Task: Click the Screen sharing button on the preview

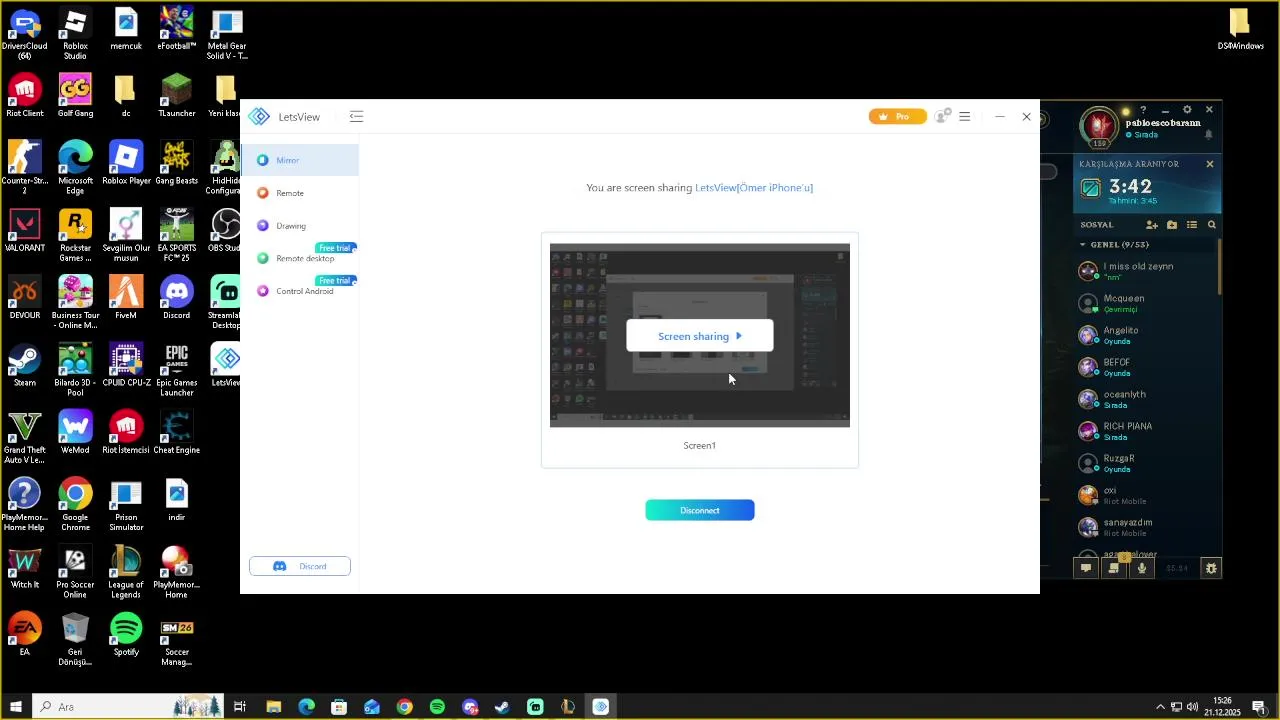Action: tap(700, 336)
